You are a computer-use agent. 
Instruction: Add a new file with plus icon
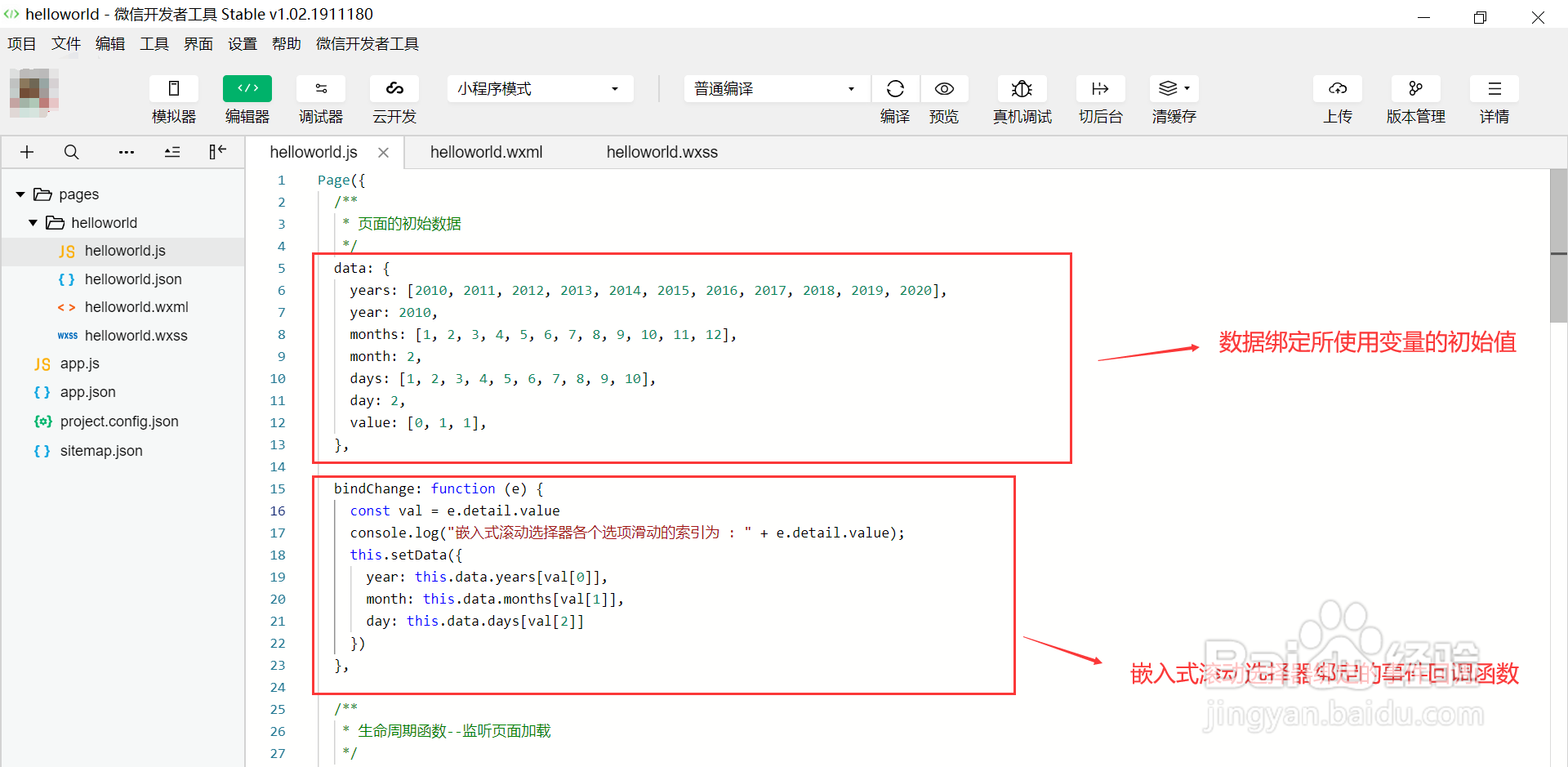[27, 152]
